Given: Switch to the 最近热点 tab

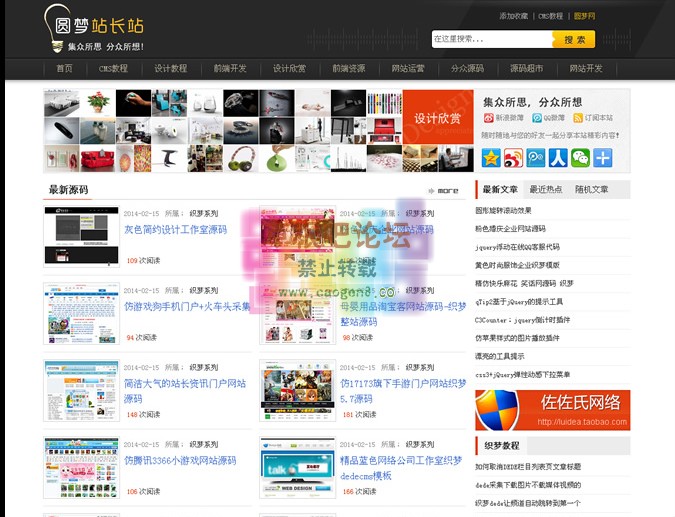Looking at the screenshot, I should [x=545, y=189].
